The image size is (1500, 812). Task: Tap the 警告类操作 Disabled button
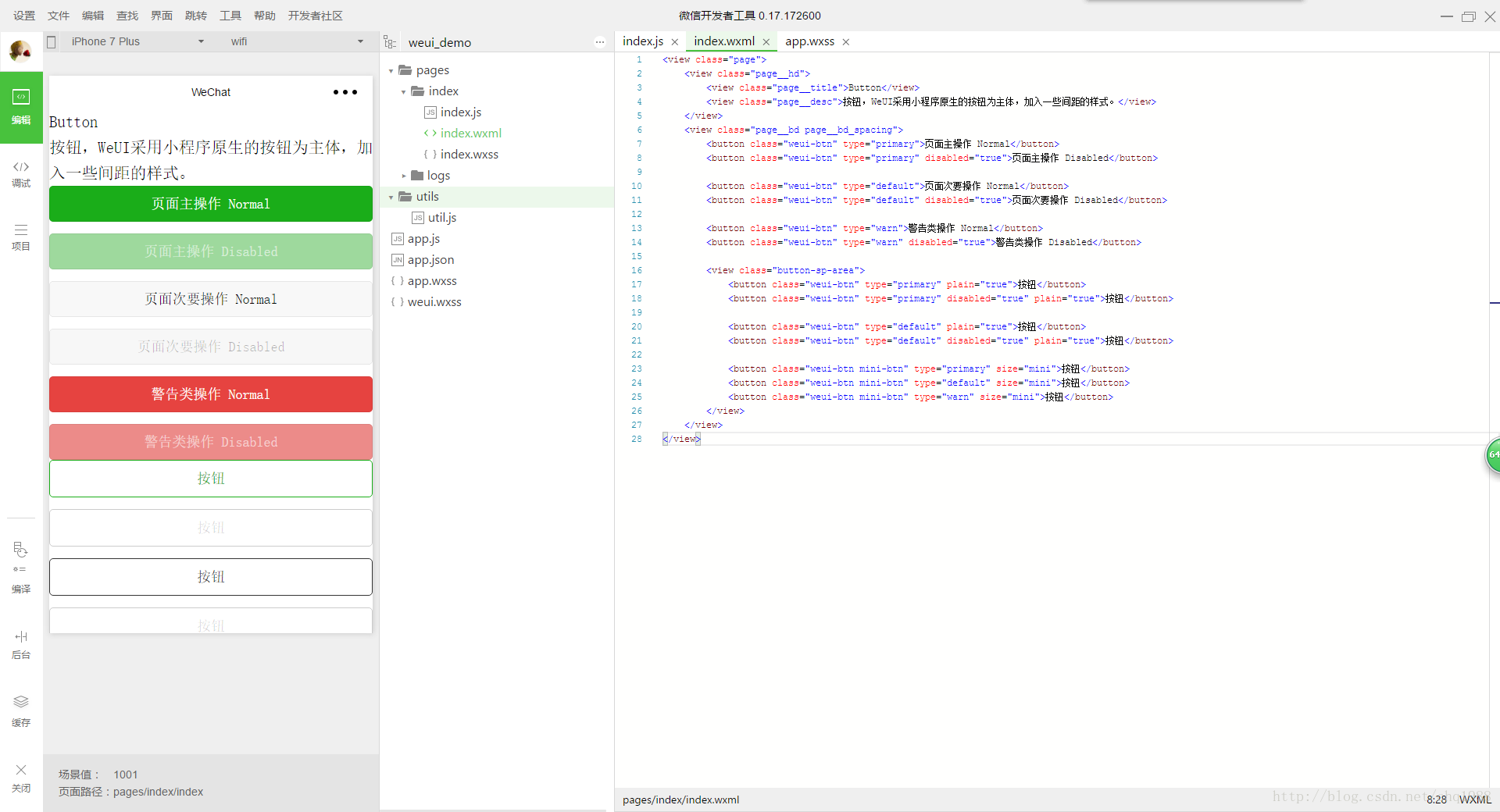(x=211, y=442)
